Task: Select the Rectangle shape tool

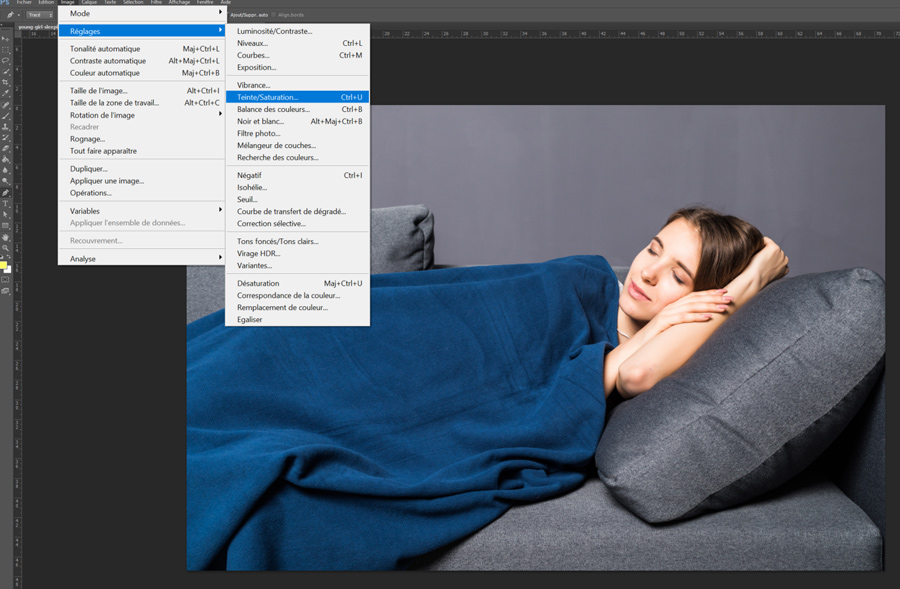Action: point(6,226)
